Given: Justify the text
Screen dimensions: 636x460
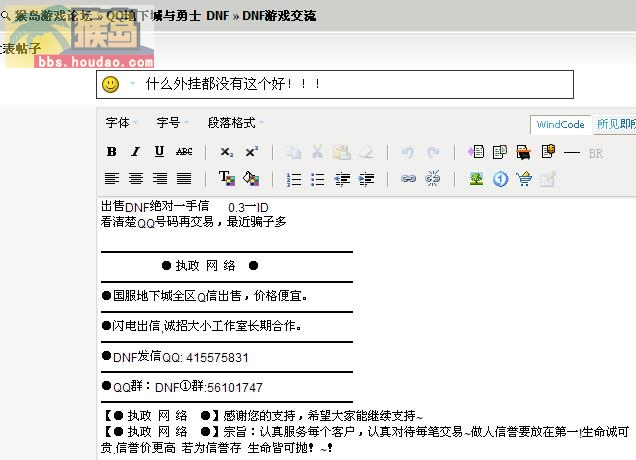Looking at the screenshot, I should tap(184, 178).
